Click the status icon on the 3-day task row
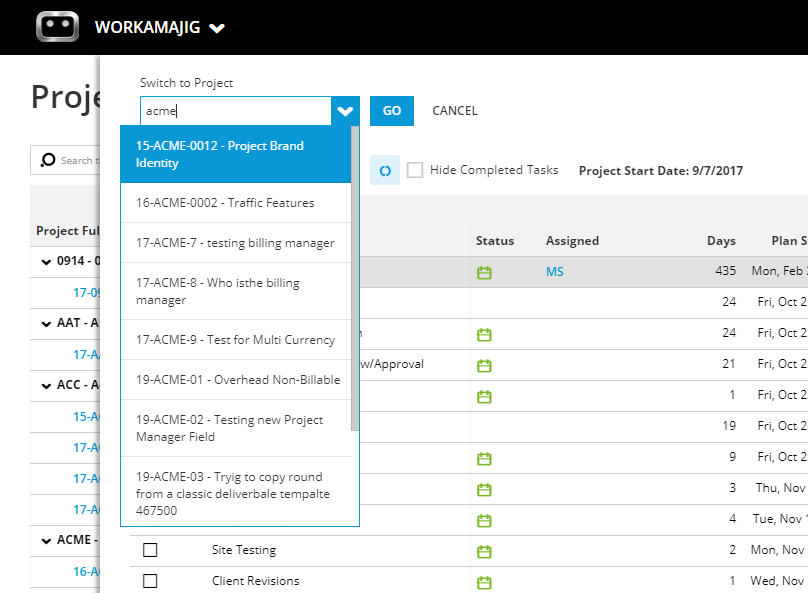The width and height of the screenshot is (808, 593). pos(485,488)
